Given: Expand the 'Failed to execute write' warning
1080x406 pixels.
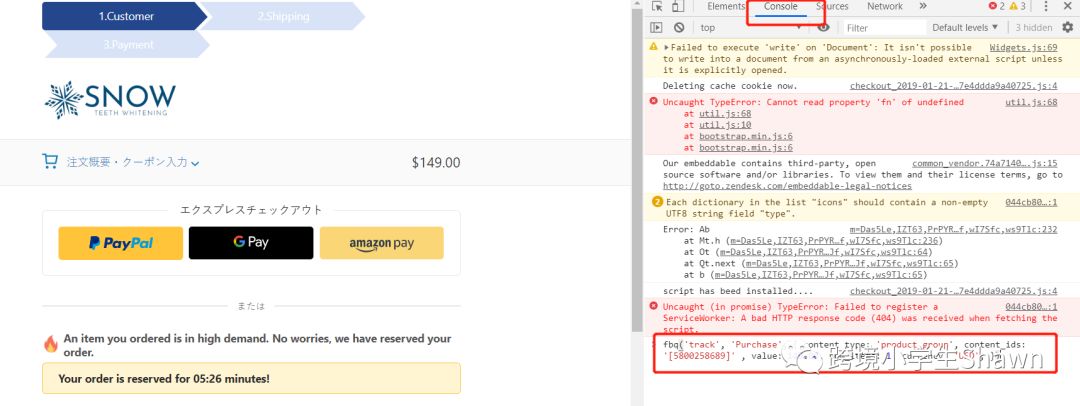Looking at the screenshot, I should coord(653,47).
